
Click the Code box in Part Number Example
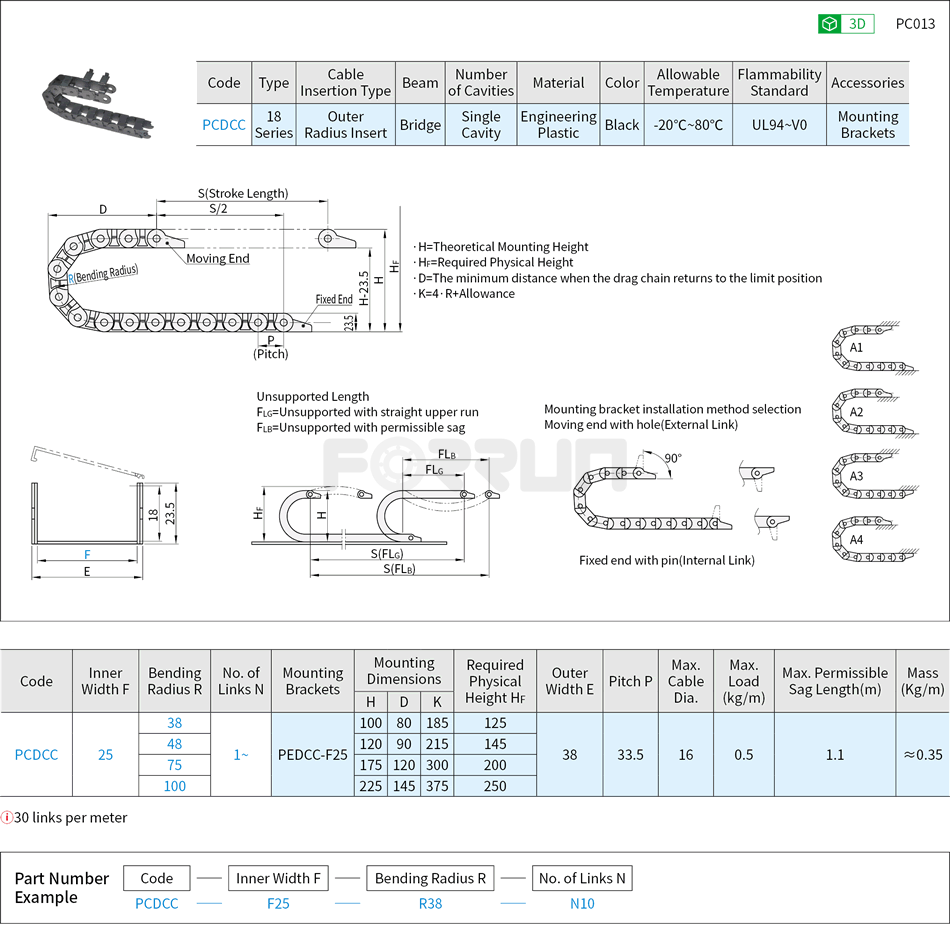coord(156,878)
